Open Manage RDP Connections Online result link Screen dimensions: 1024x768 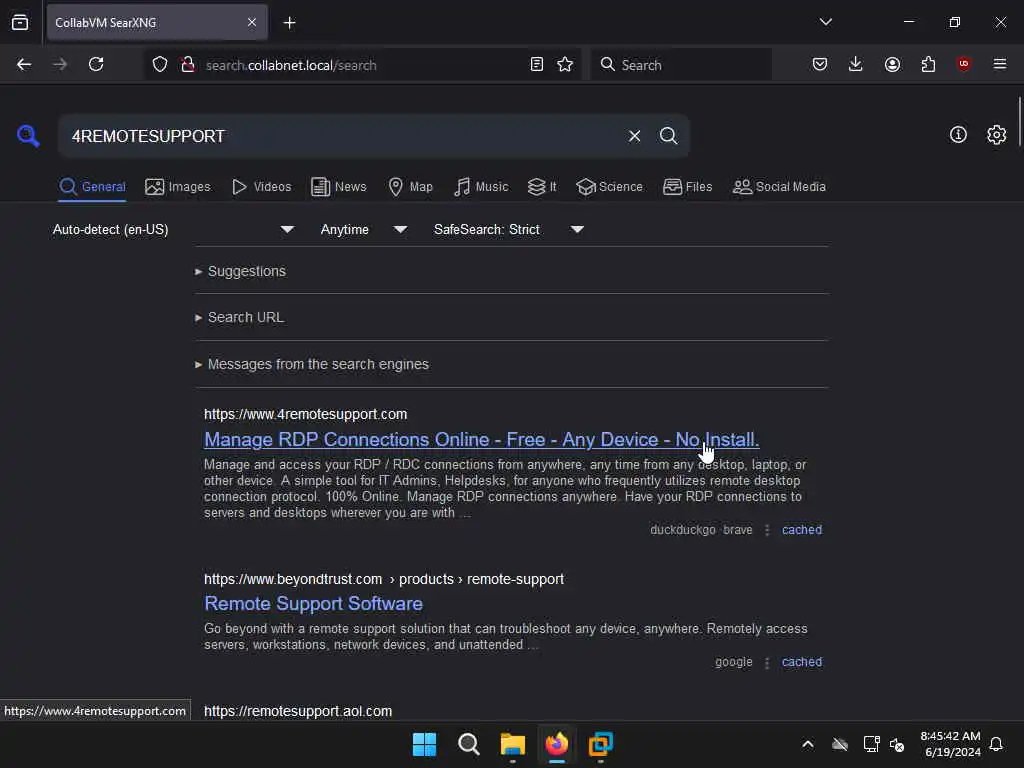pyautogui.click(x=481, y=440)
